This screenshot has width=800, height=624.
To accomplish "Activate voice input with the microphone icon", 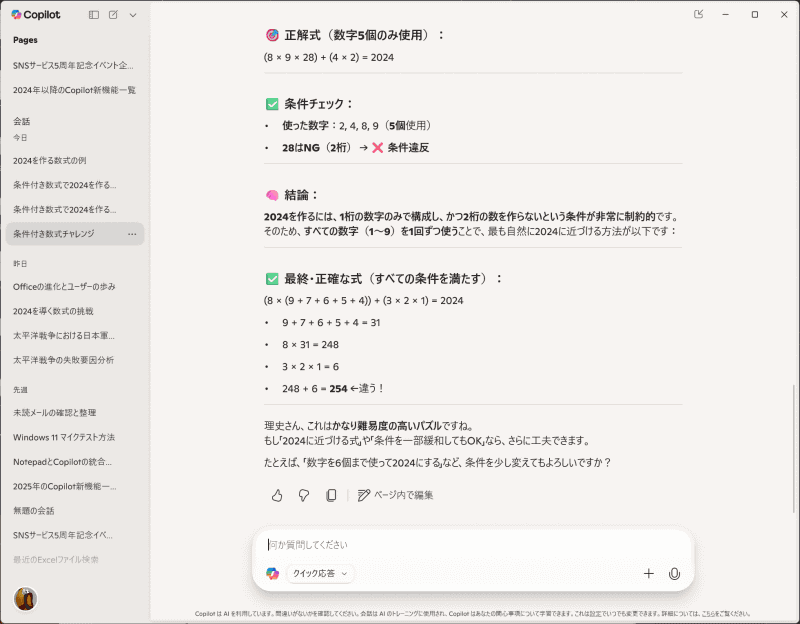I will [x=675, y=574].
